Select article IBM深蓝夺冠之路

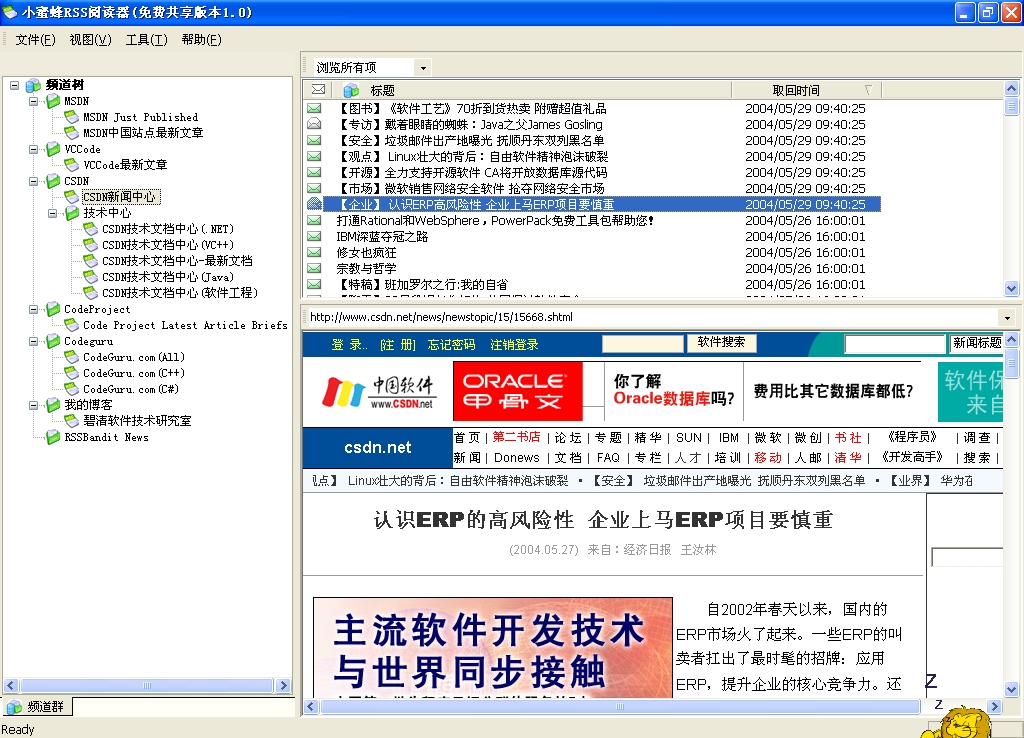[382, 236]
